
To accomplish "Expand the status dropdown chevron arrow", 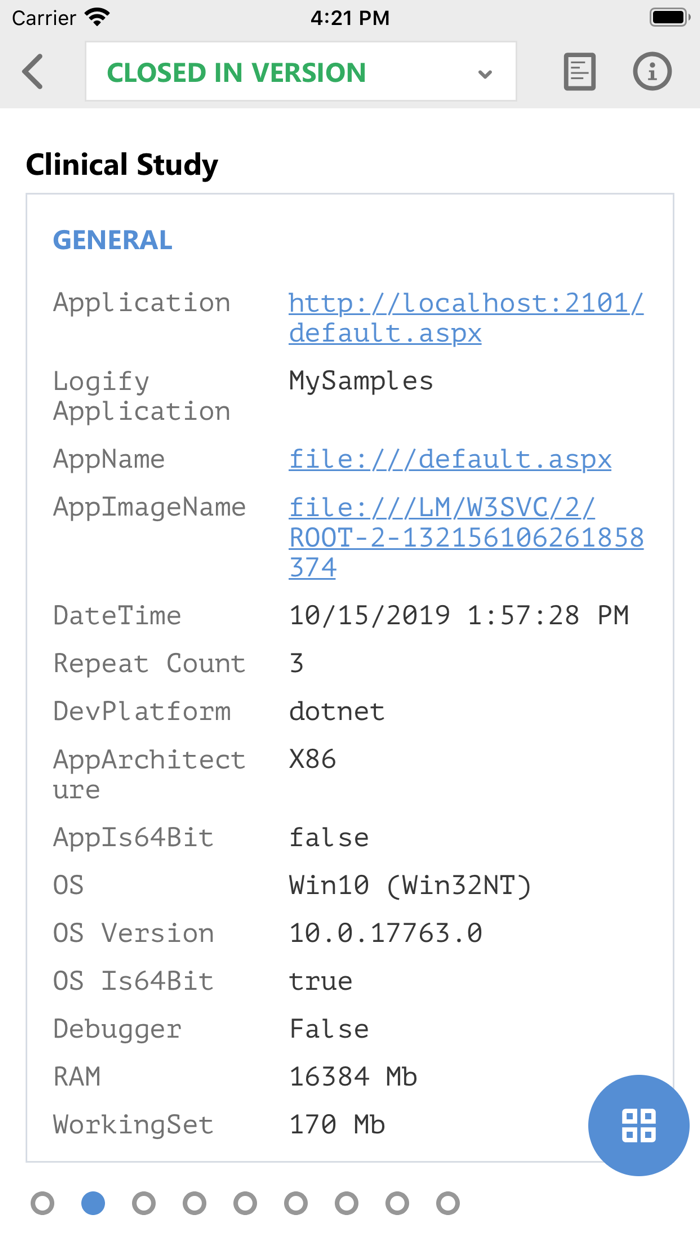I will pyautogui.click(x=485, y=74).
